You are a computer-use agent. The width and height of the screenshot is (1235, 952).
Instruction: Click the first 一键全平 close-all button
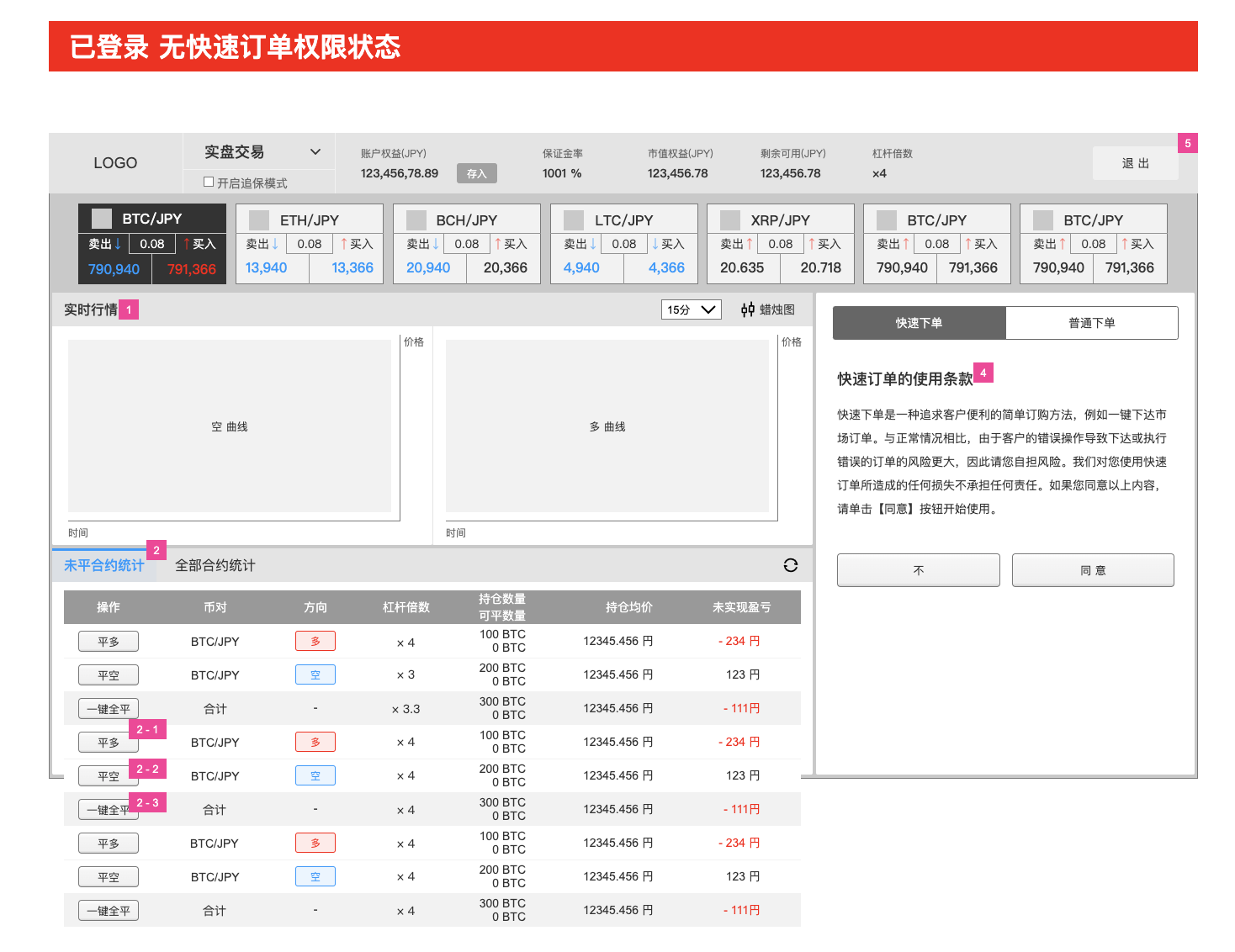(x=109, y=709)
